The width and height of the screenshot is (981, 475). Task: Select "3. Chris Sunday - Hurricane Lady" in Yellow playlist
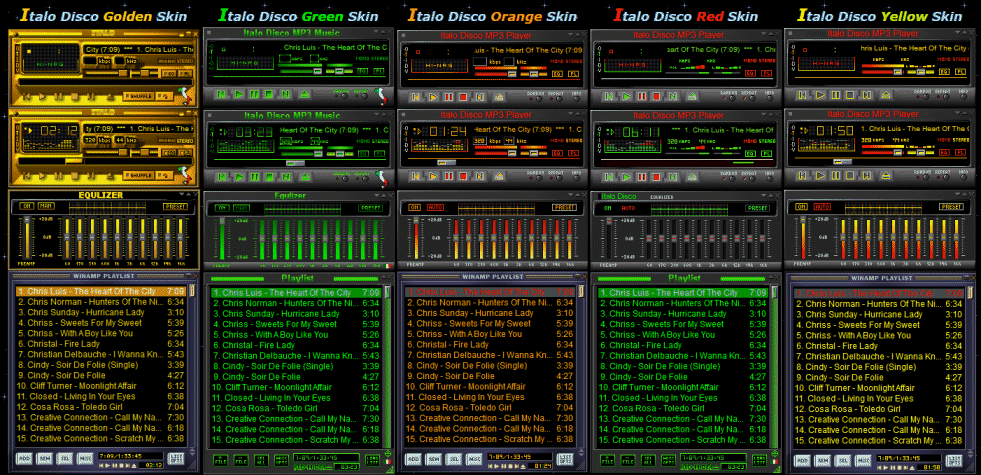(878, 314)
